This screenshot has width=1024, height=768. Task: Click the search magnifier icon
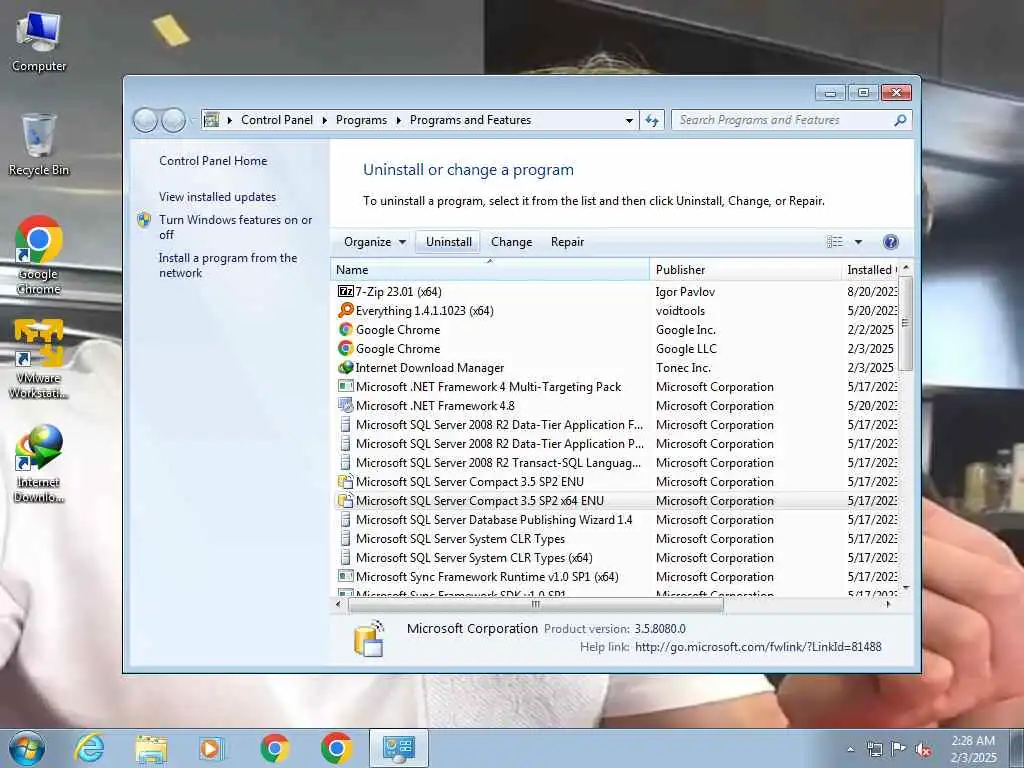coord(900,120)
